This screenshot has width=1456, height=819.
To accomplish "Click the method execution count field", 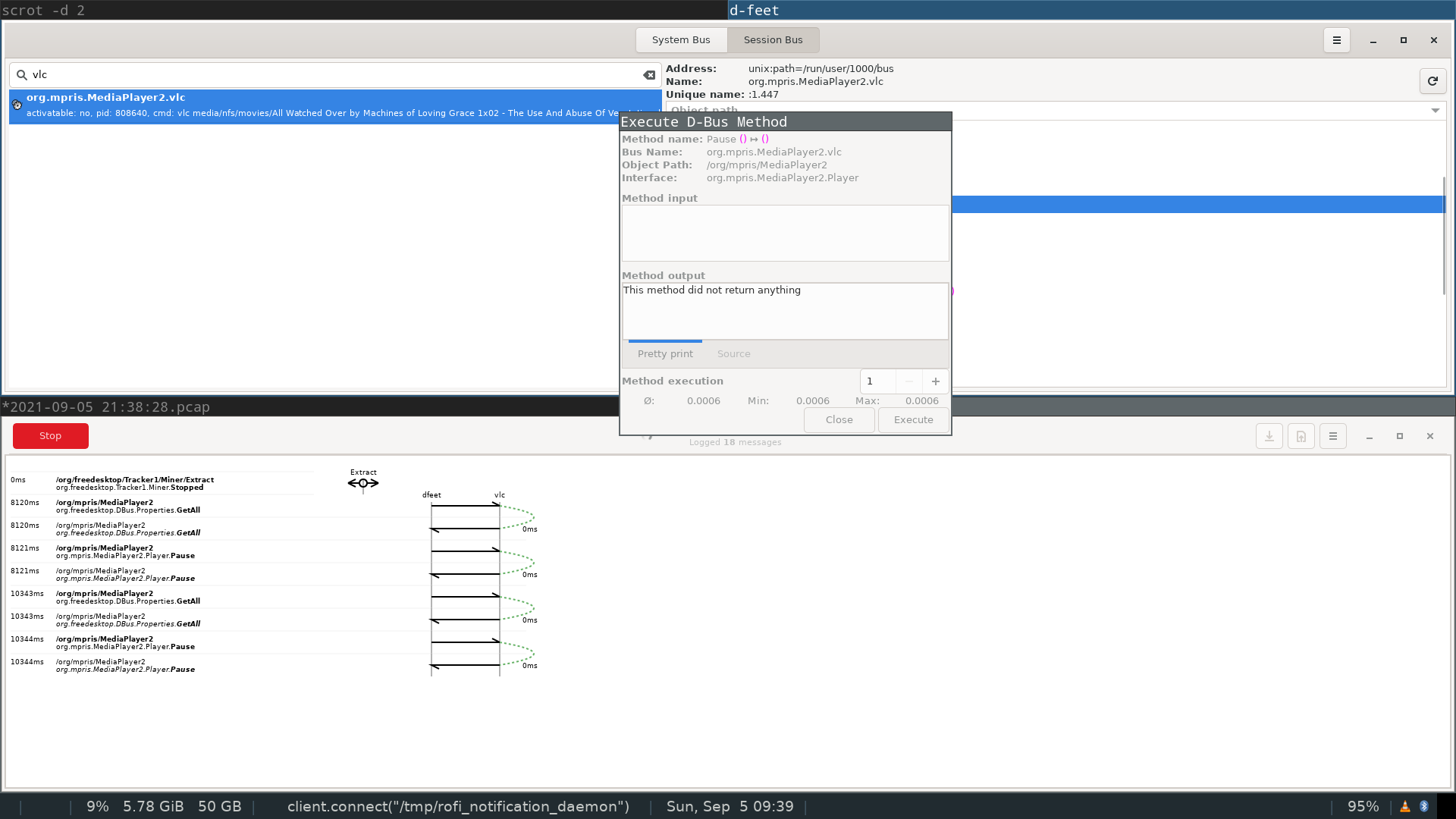I will 878,381.
